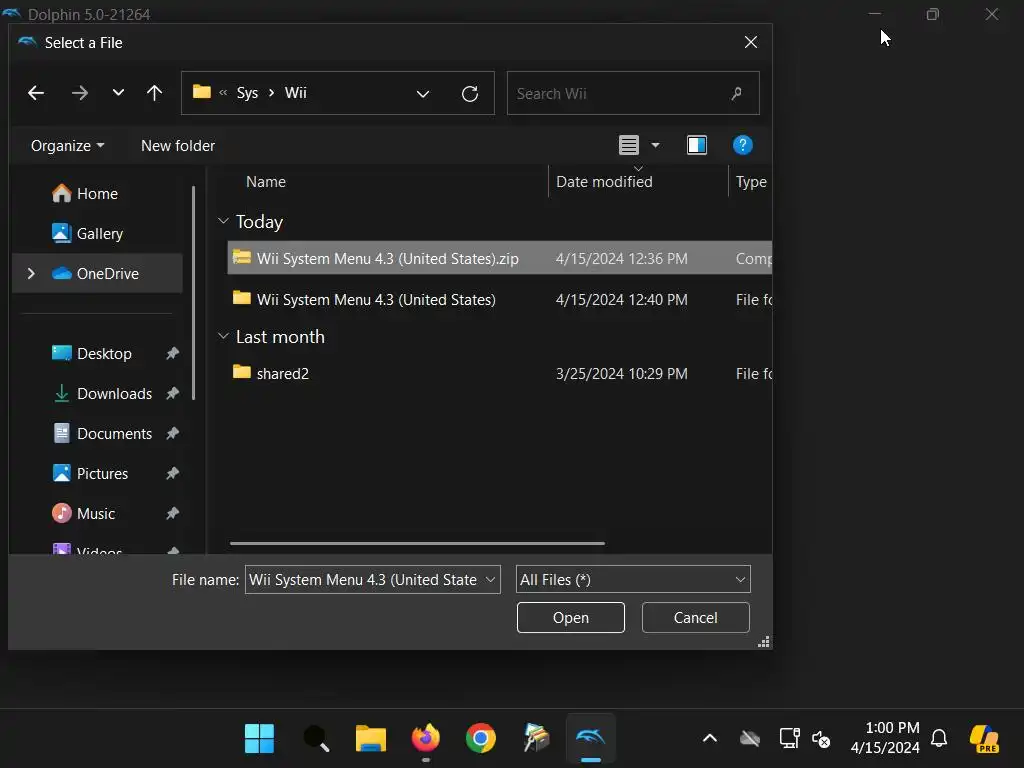The image size is (1024, 768).
Task: Toggle the preview pane
Action: coord(697,145)
